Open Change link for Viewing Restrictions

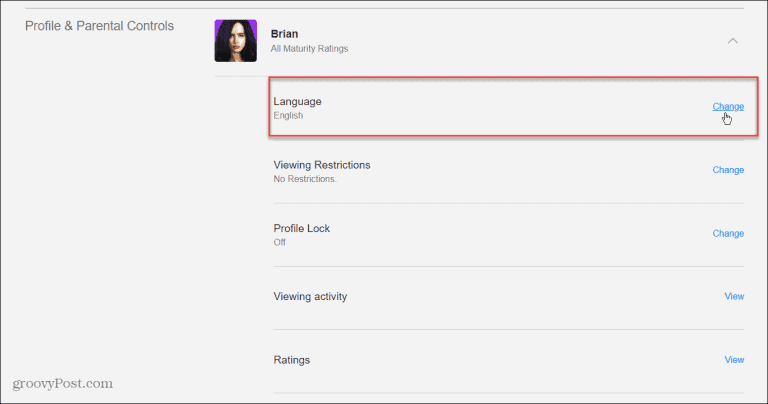pyautogui.click(x=727, y=170)
